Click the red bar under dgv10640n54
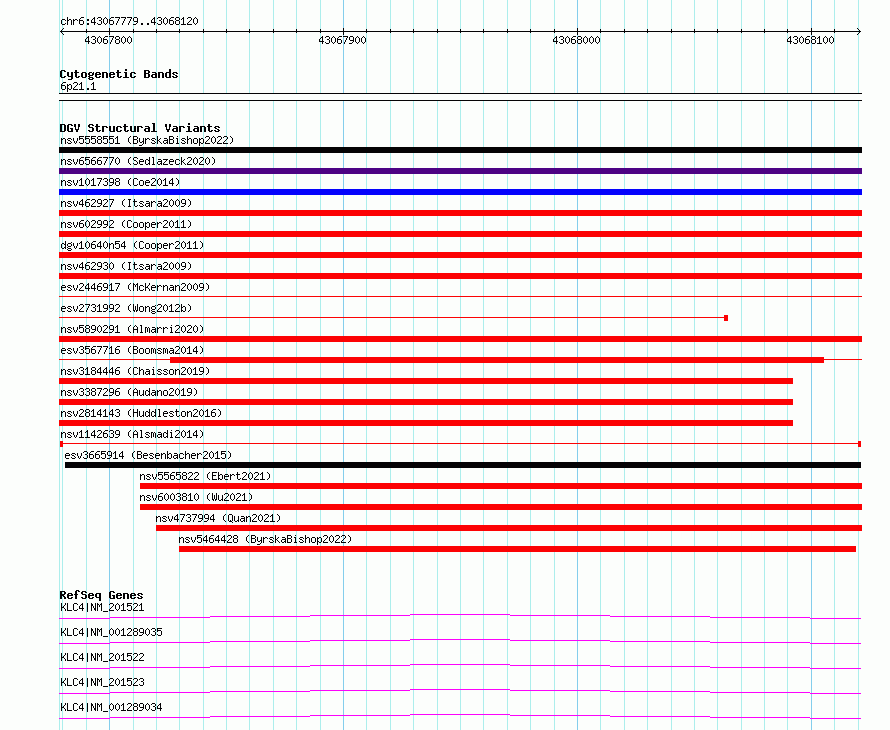 (460, 255)
